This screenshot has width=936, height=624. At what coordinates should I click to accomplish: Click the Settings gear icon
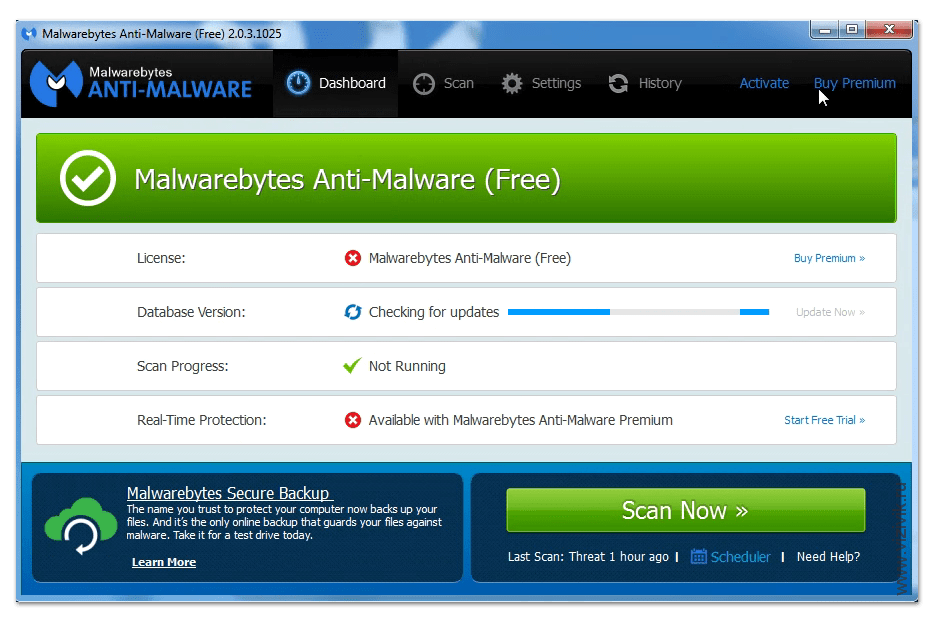pyautogui.click(x=512, y=84)
